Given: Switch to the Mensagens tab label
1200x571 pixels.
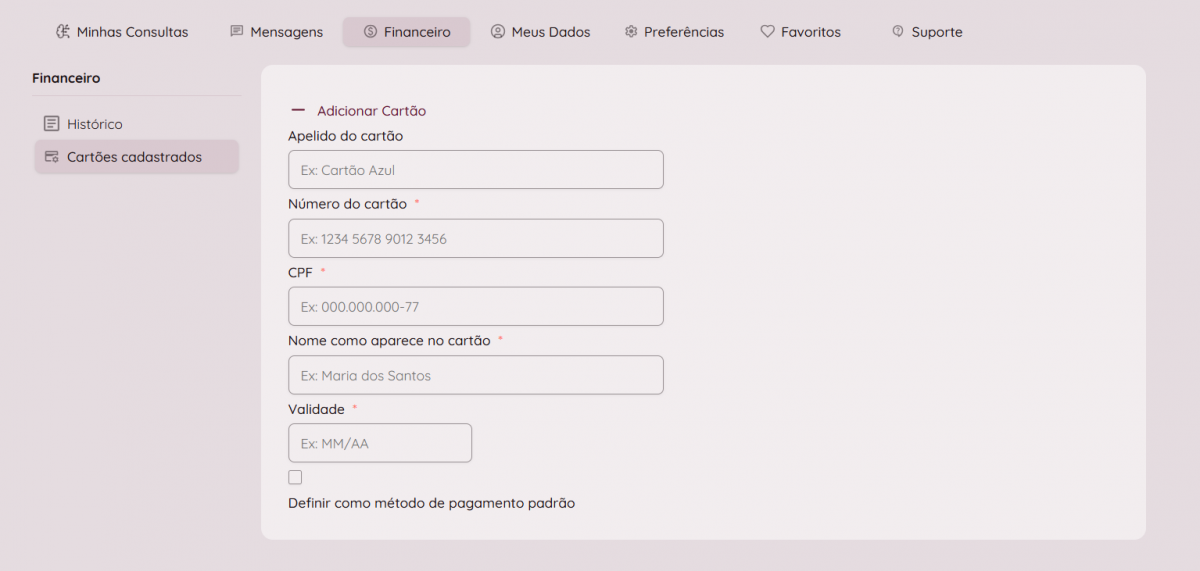Looking at the screenshot, I should [x=287, y=32].
